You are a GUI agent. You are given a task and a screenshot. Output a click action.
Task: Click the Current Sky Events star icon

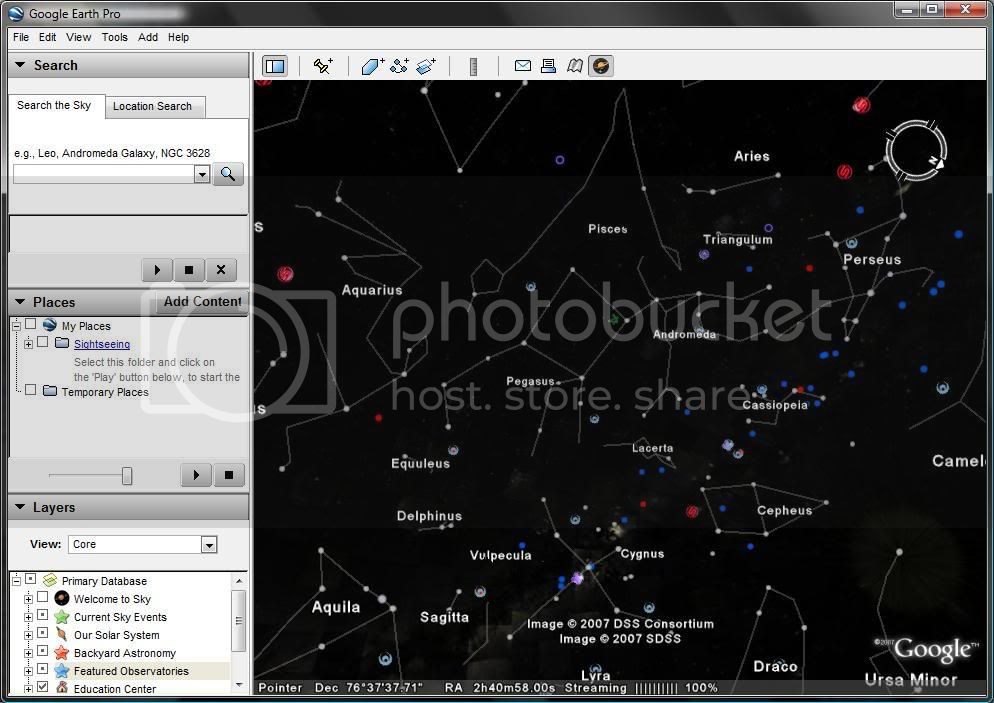61,617
